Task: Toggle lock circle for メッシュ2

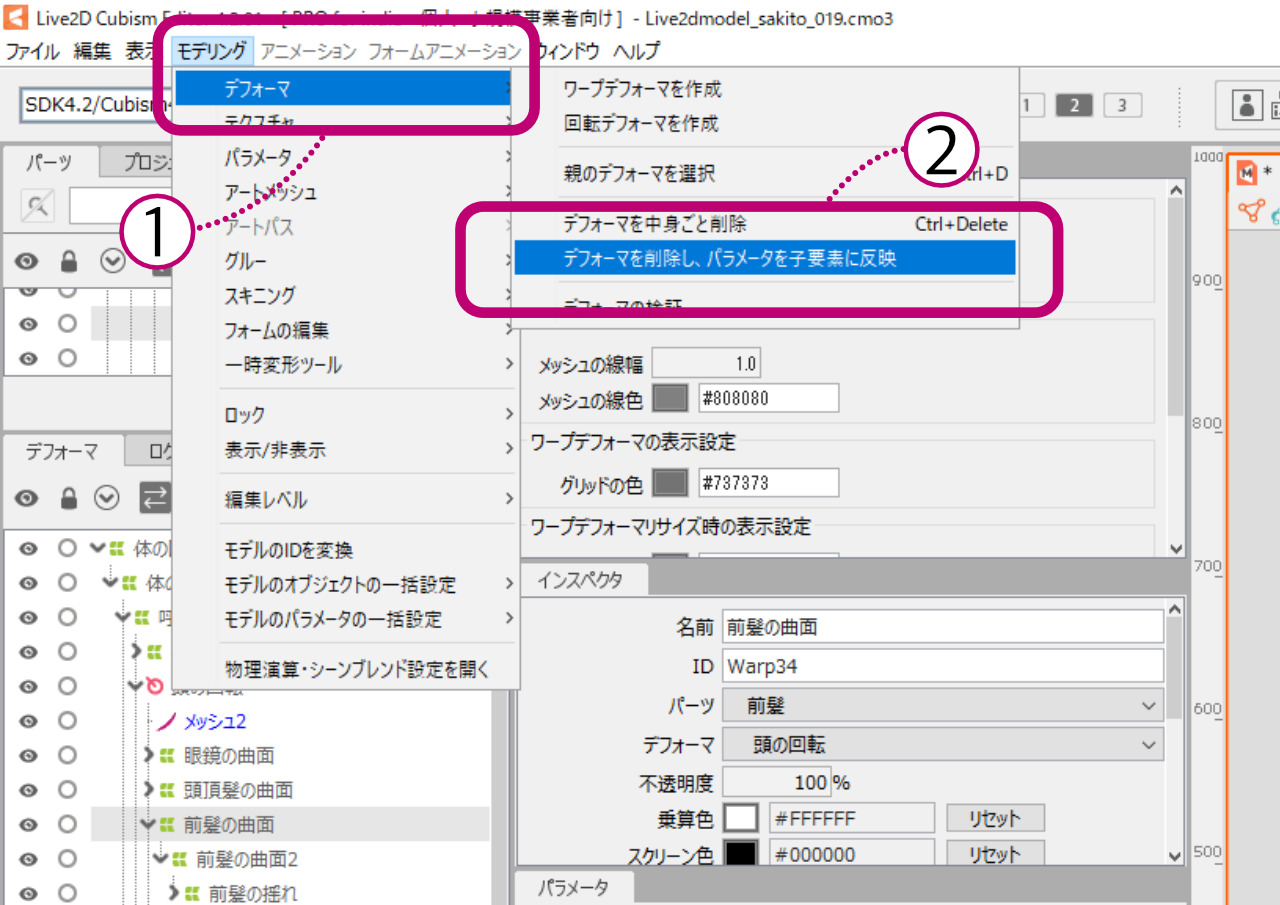Action: pyautogui.click(x=67, y=721)
